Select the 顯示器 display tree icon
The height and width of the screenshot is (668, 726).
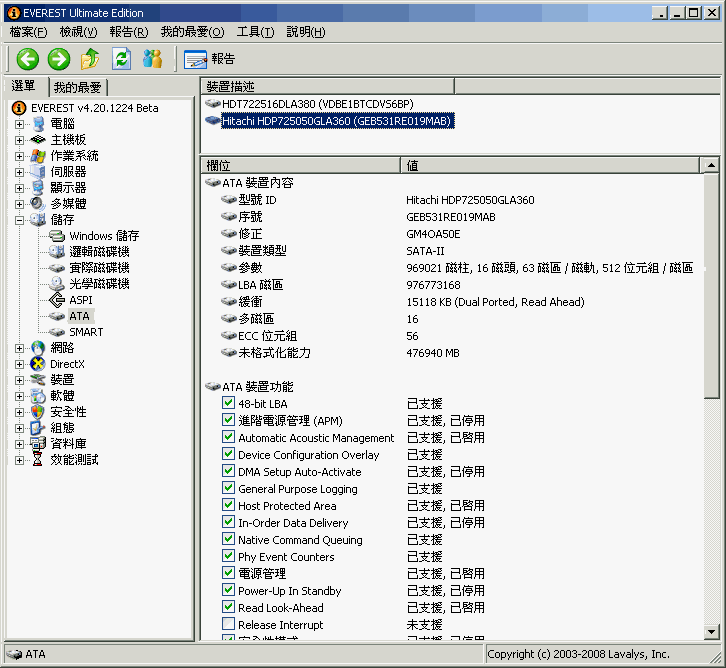tap(38, 188)
